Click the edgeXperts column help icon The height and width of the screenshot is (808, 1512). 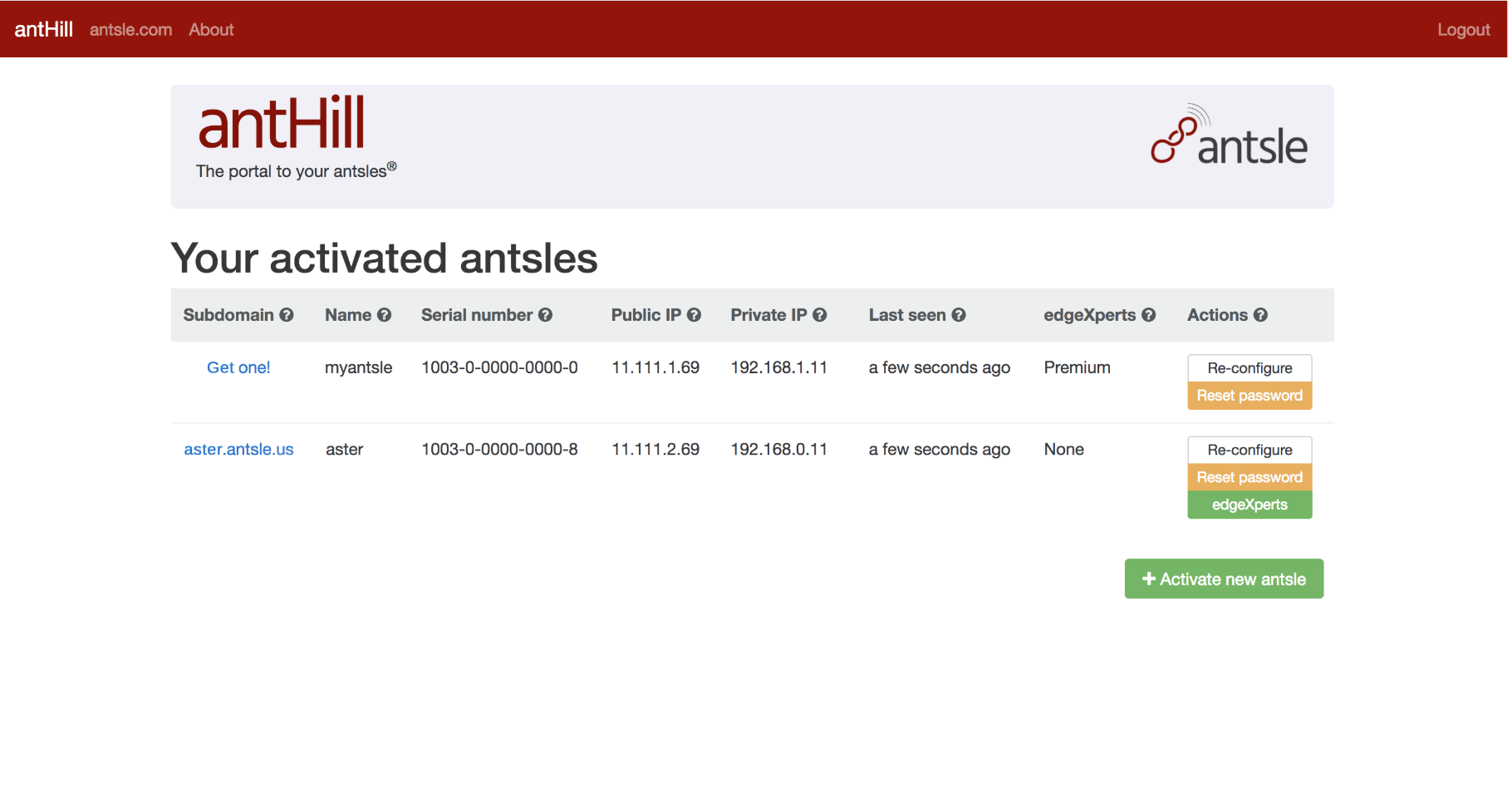(x=1149, y=315)
